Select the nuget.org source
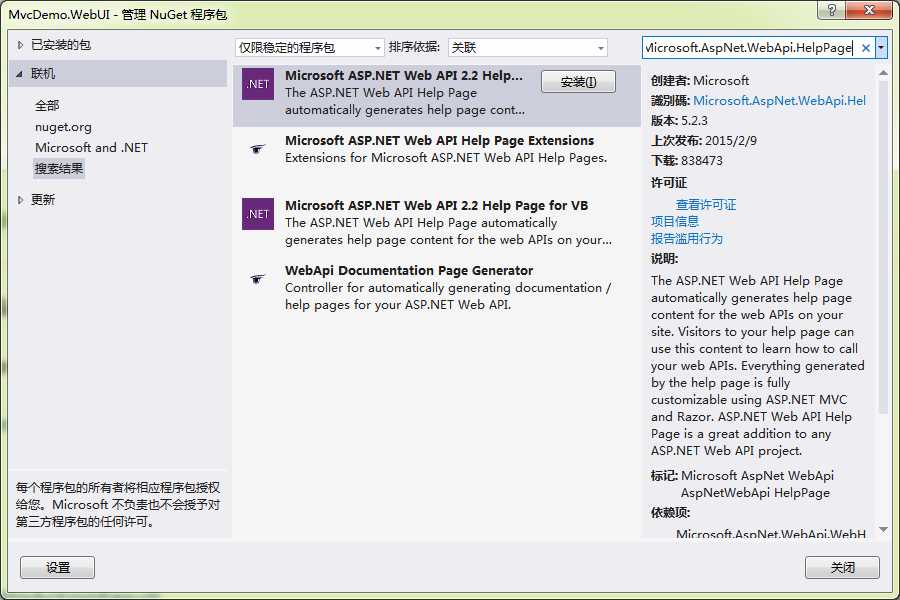900x600 pixels. [x=63, y=127]
